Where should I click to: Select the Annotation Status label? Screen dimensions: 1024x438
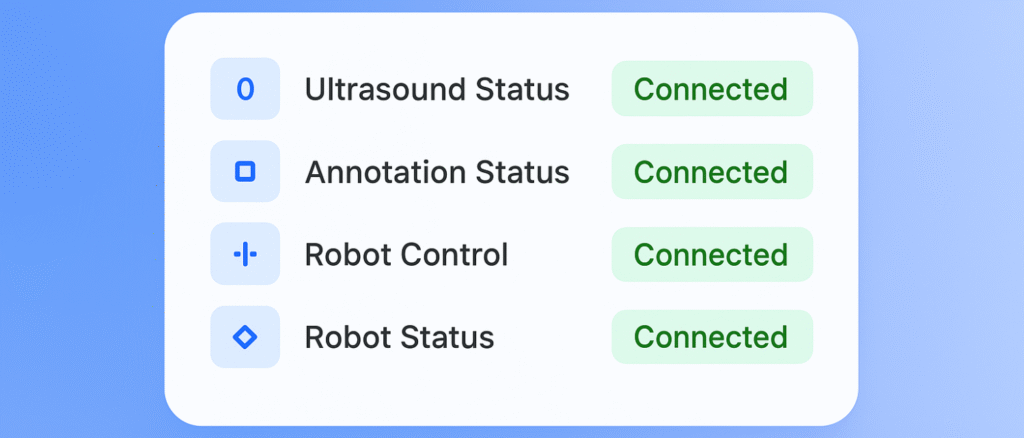tap(437, 173)
